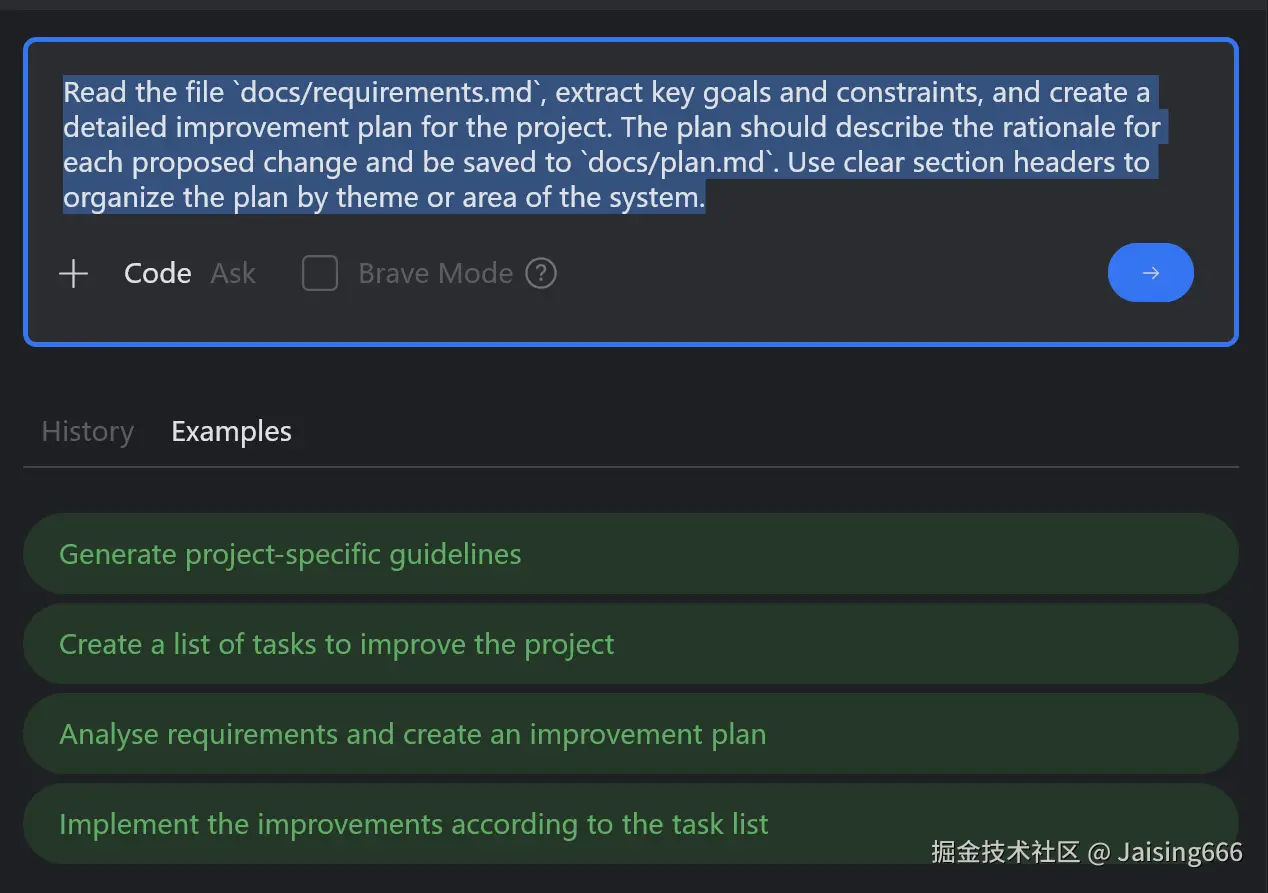Switch to Code mode

(x=158, y=274)
